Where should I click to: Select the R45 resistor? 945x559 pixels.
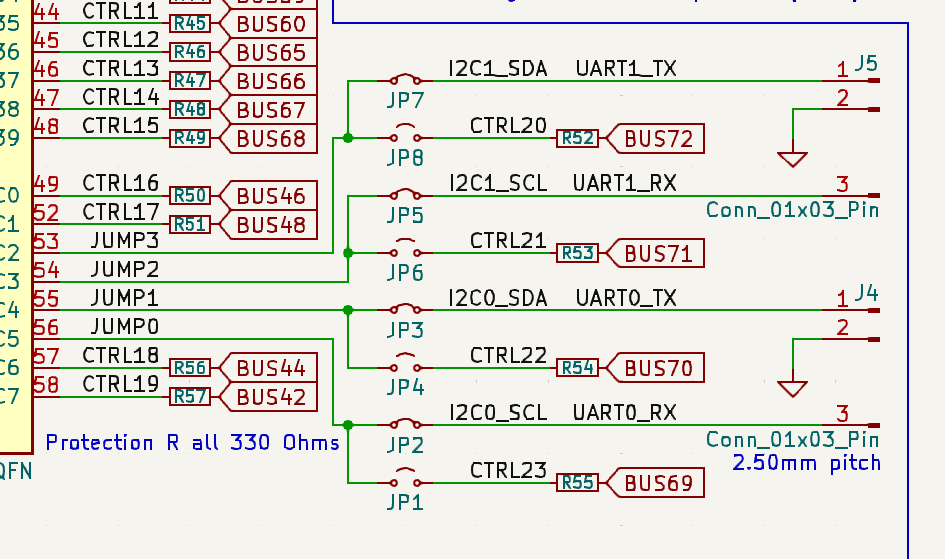(190, 23)
